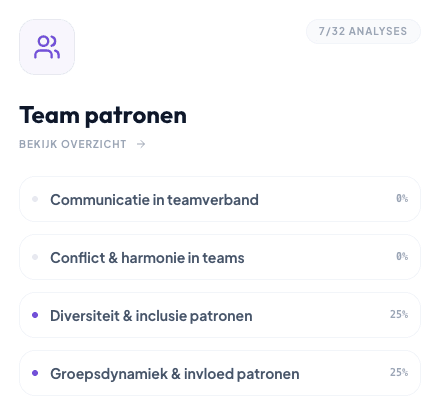440x405 pixels.
Task: Select the Diversiteit & inclusie patronen label
Action: [151, 316]
